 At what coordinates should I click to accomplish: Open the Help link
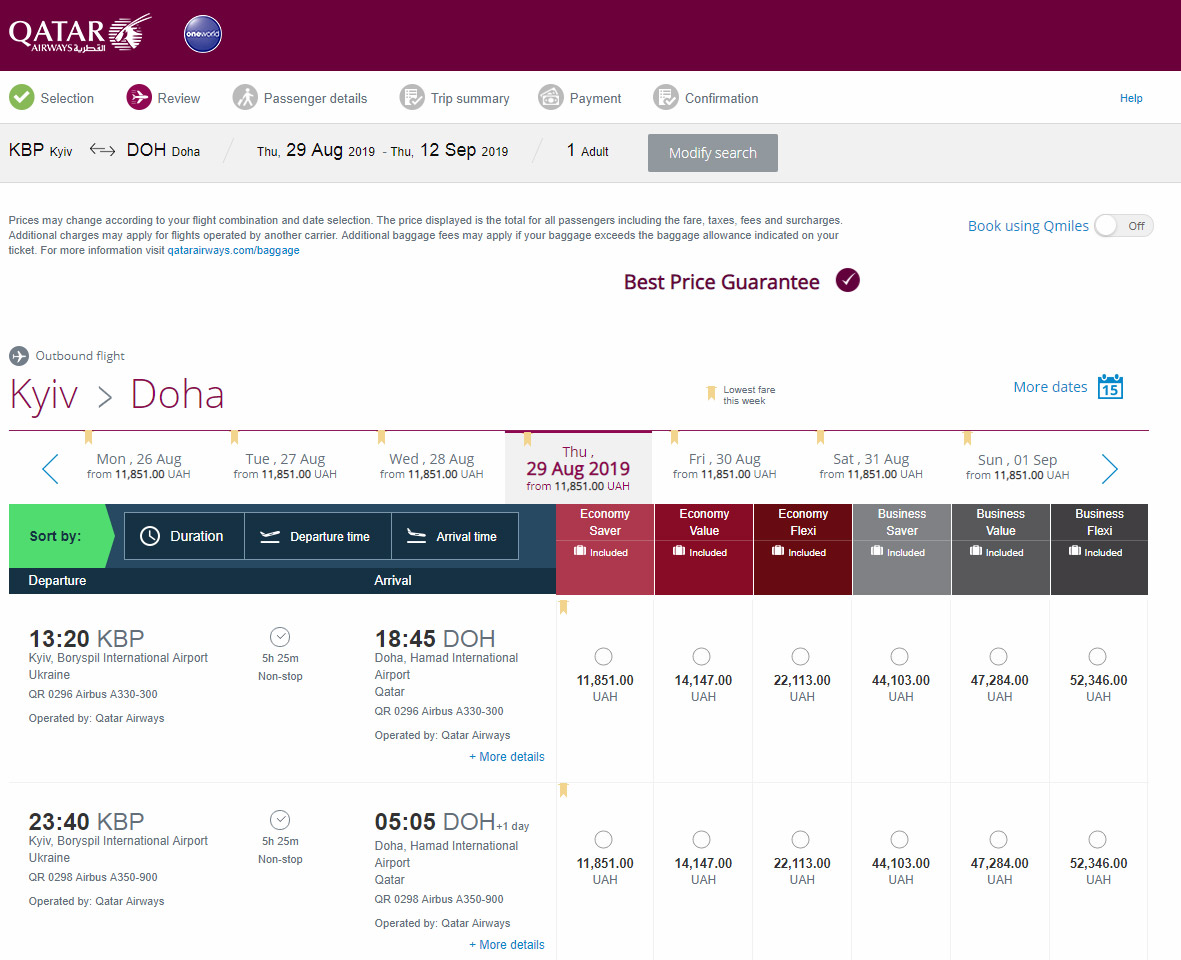tap(1131, 98)
